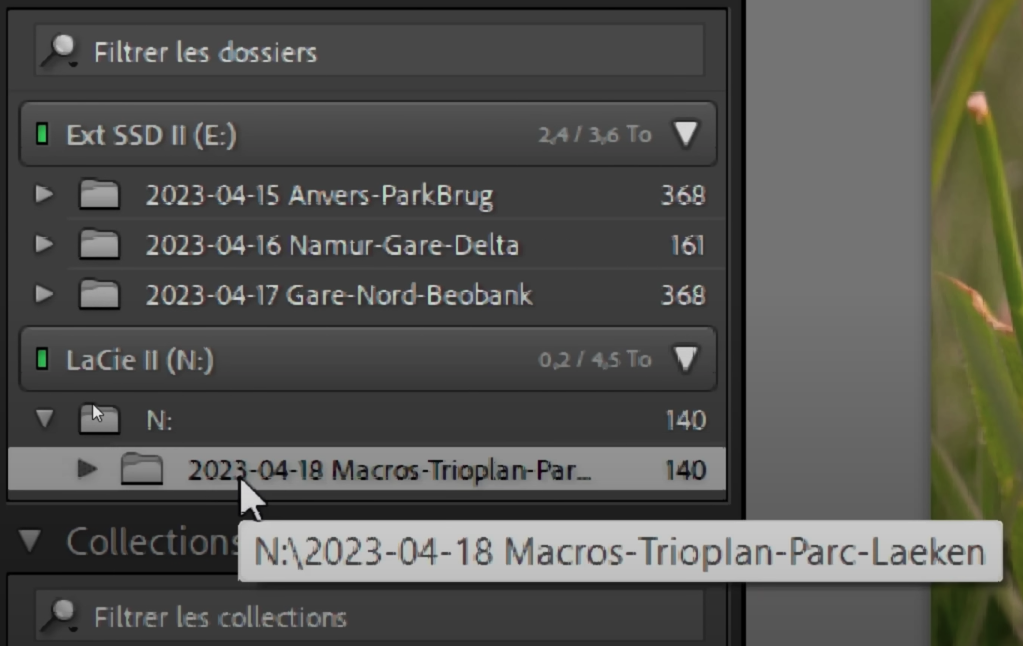Select the 2023-04-17 Gare-Nord-Beobank folder name
The width and height of the screenshot is (1023, 646).
coord(339,296)
